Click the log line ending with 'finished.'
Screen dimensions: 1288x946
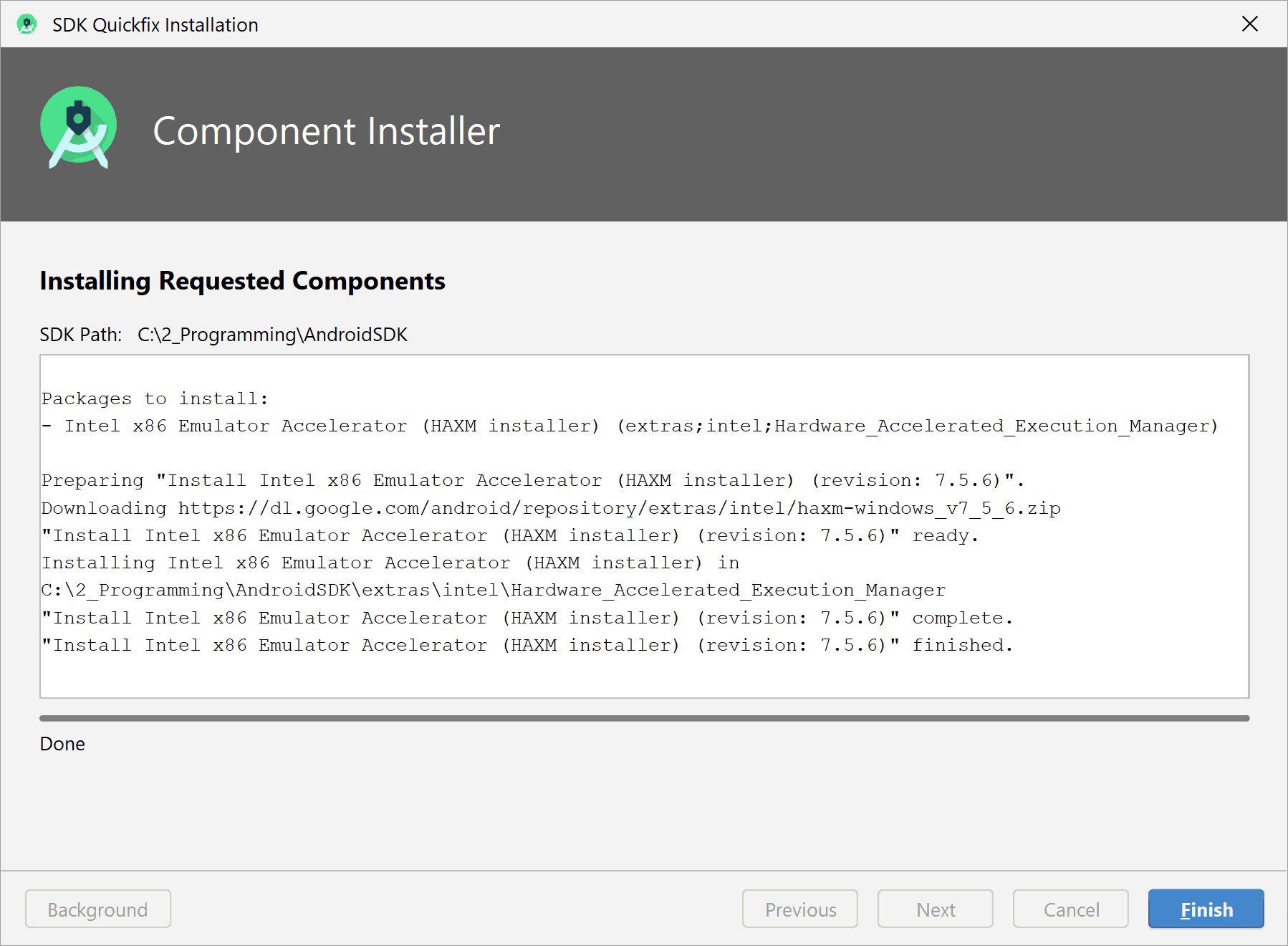(527, 645)
